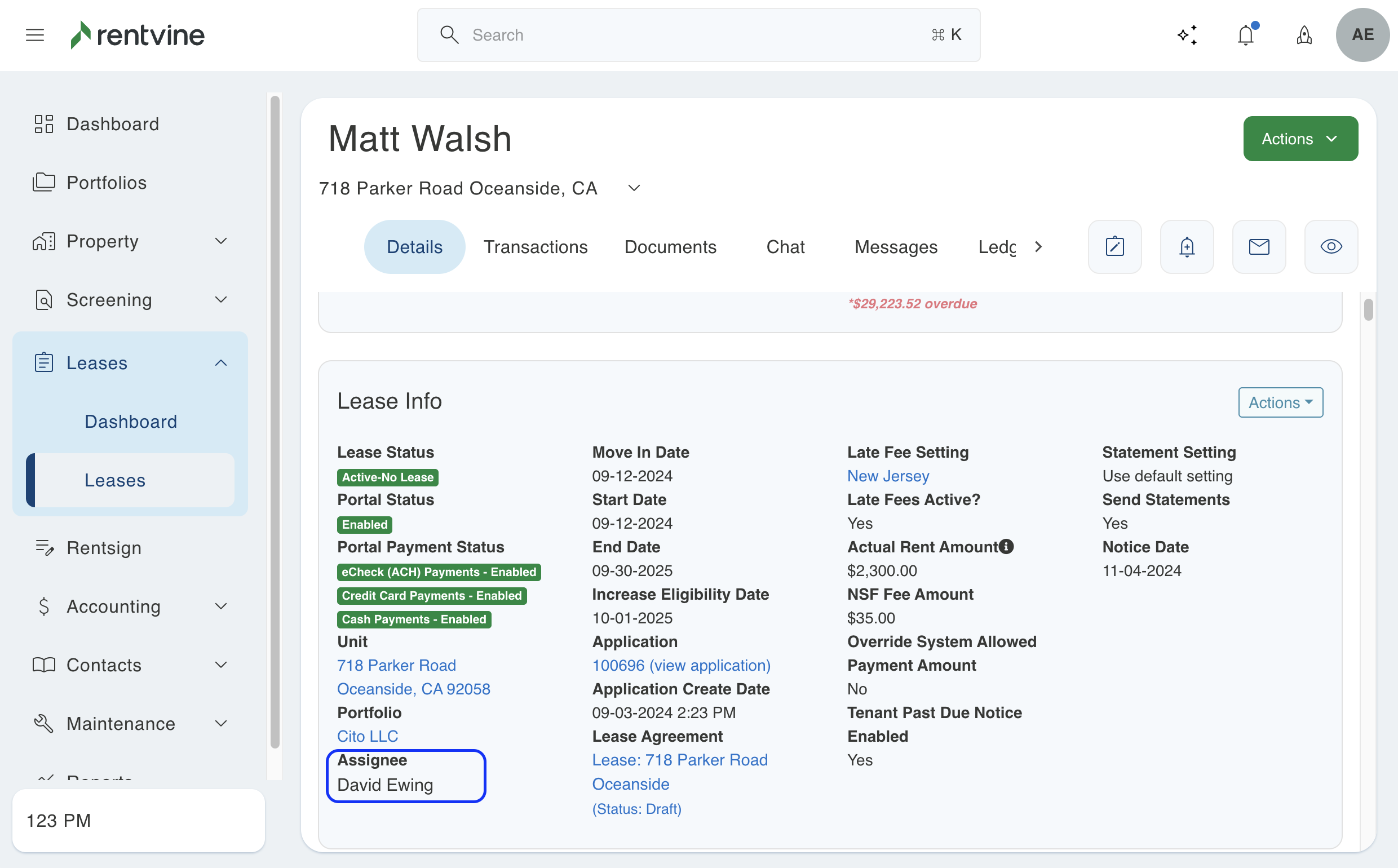This screenshot has height=868, width=1398.
Task: Toggle the eye visibility icon
Action: [x=1331, y=247]
